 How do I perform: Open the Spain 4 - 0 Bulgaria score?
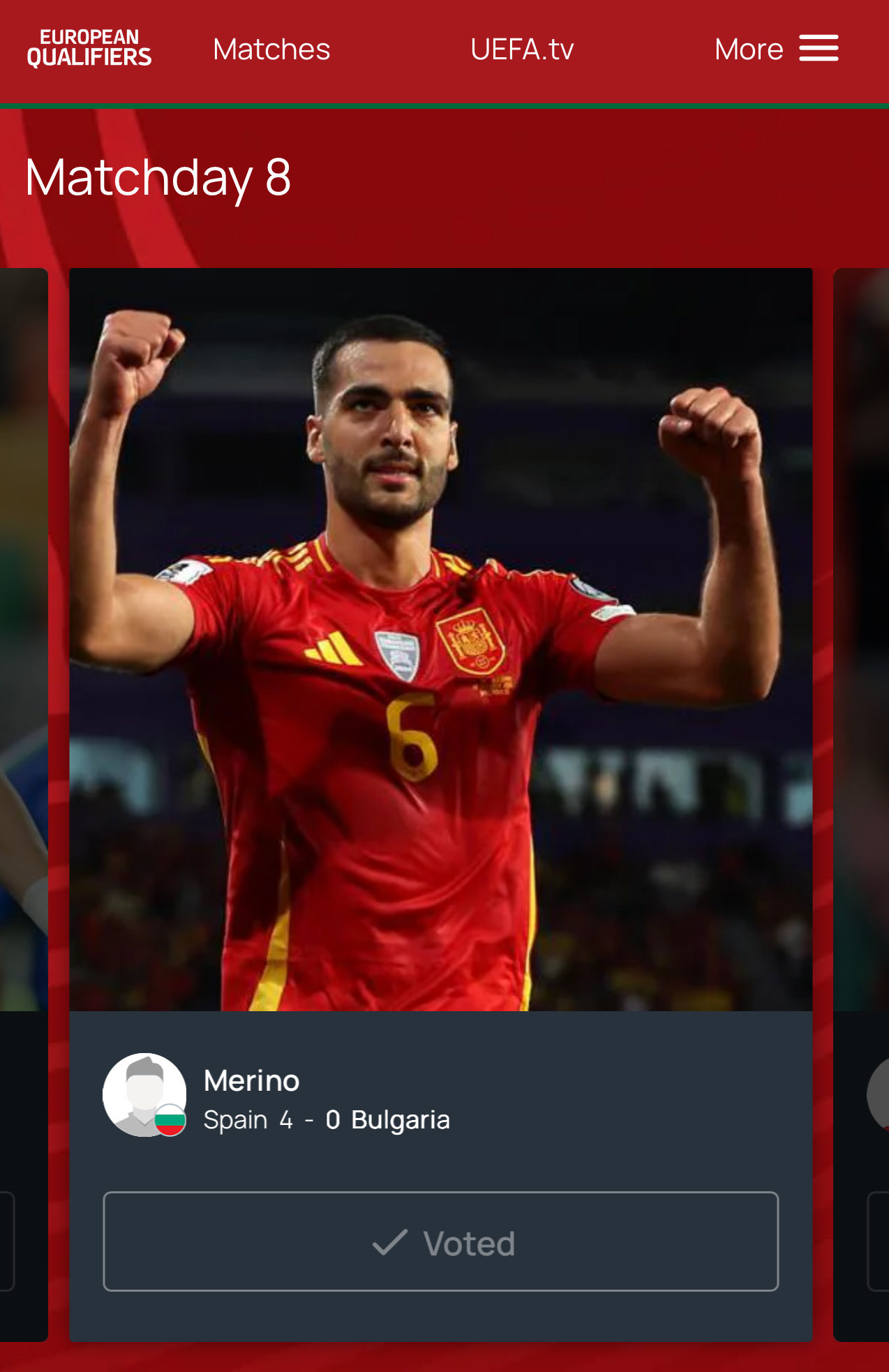(327, 1119)
